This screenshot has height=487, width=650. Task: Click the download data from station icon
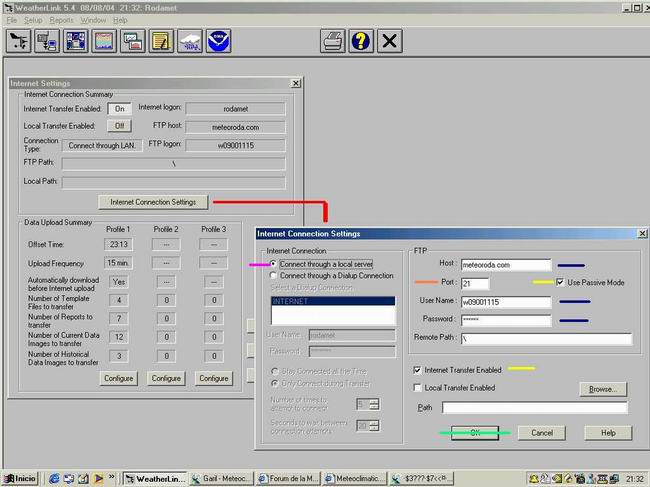pyautogui.click(x=47, y=41)
